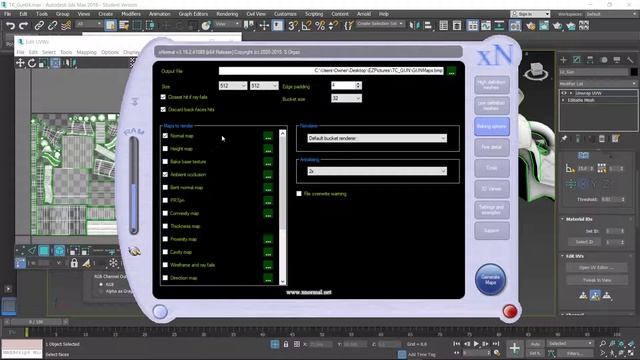Activate the Select Object tool icon
640x360 pixels.
coord(110,25)
